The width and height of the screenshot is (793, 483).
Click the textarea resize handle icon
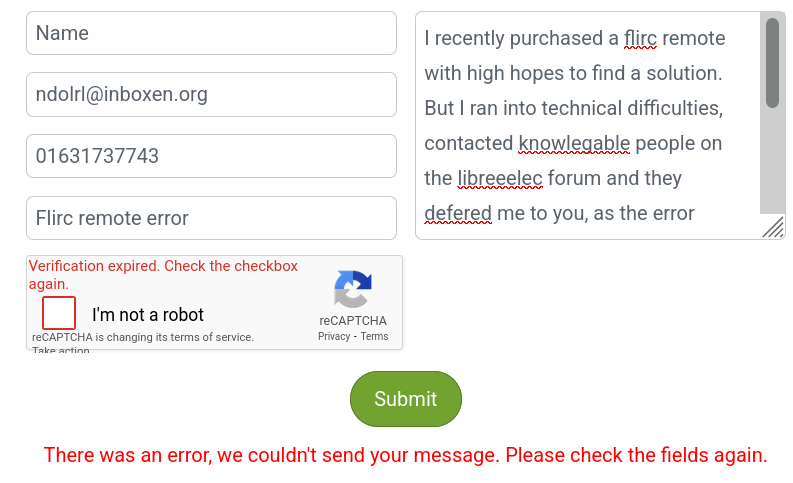point(773,228)
